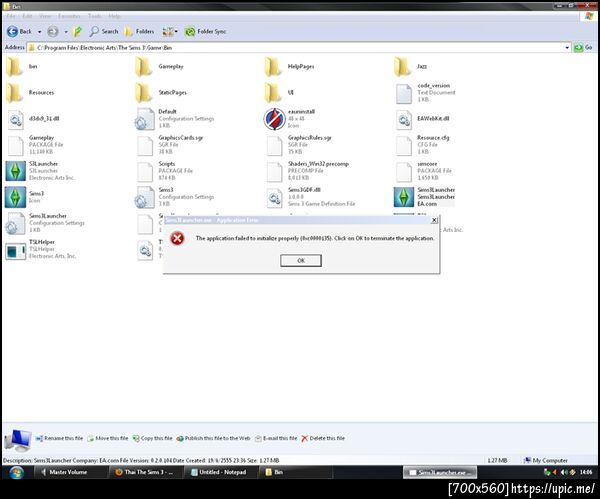Select the Sims3GDF.dll file

pyautogui.click(x=311, y=197)
